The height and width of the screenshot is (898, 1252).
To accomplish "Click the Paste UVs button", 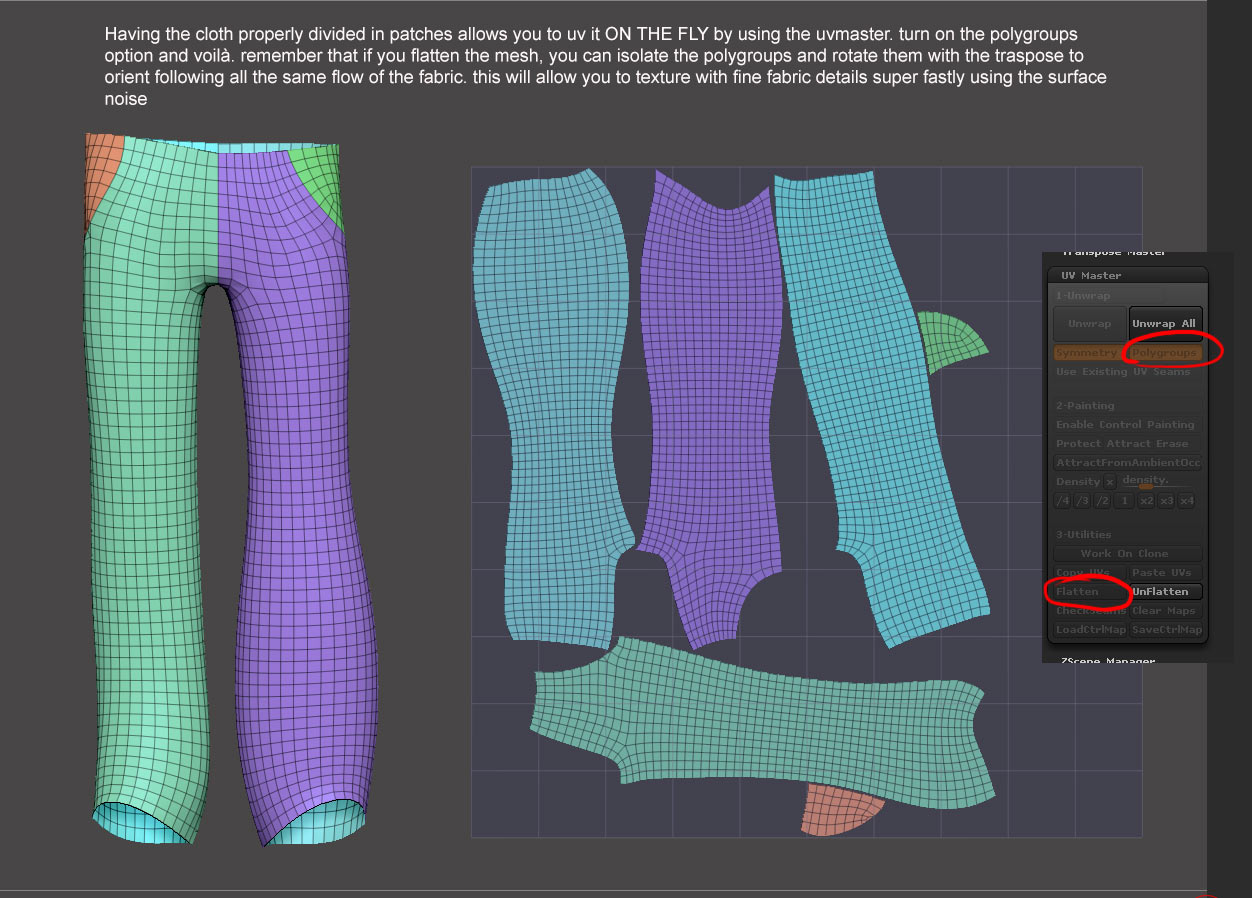I will point(1166,573).
